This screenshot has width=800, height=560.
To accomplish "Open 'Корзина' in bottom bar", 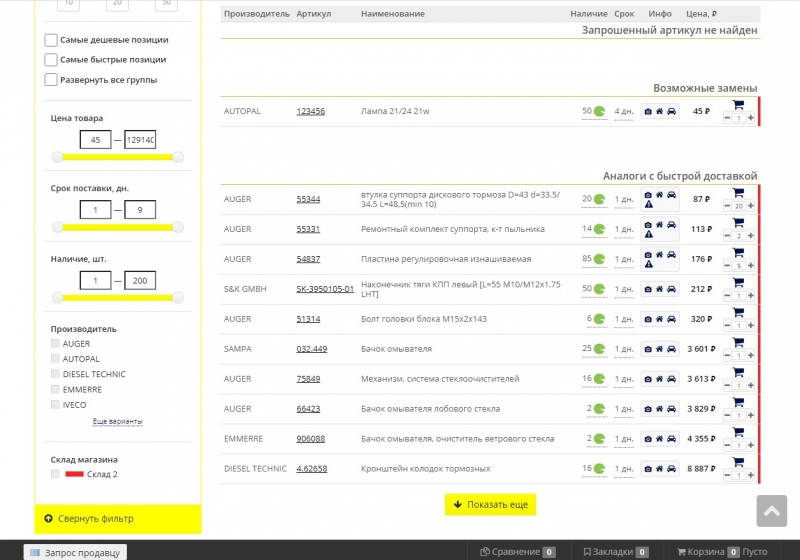I will point(722,552).
